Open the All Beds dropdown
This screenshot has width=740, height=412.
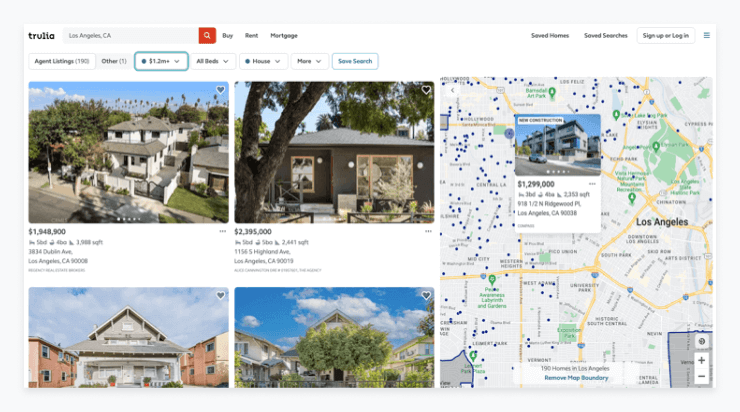coord(213,61)
